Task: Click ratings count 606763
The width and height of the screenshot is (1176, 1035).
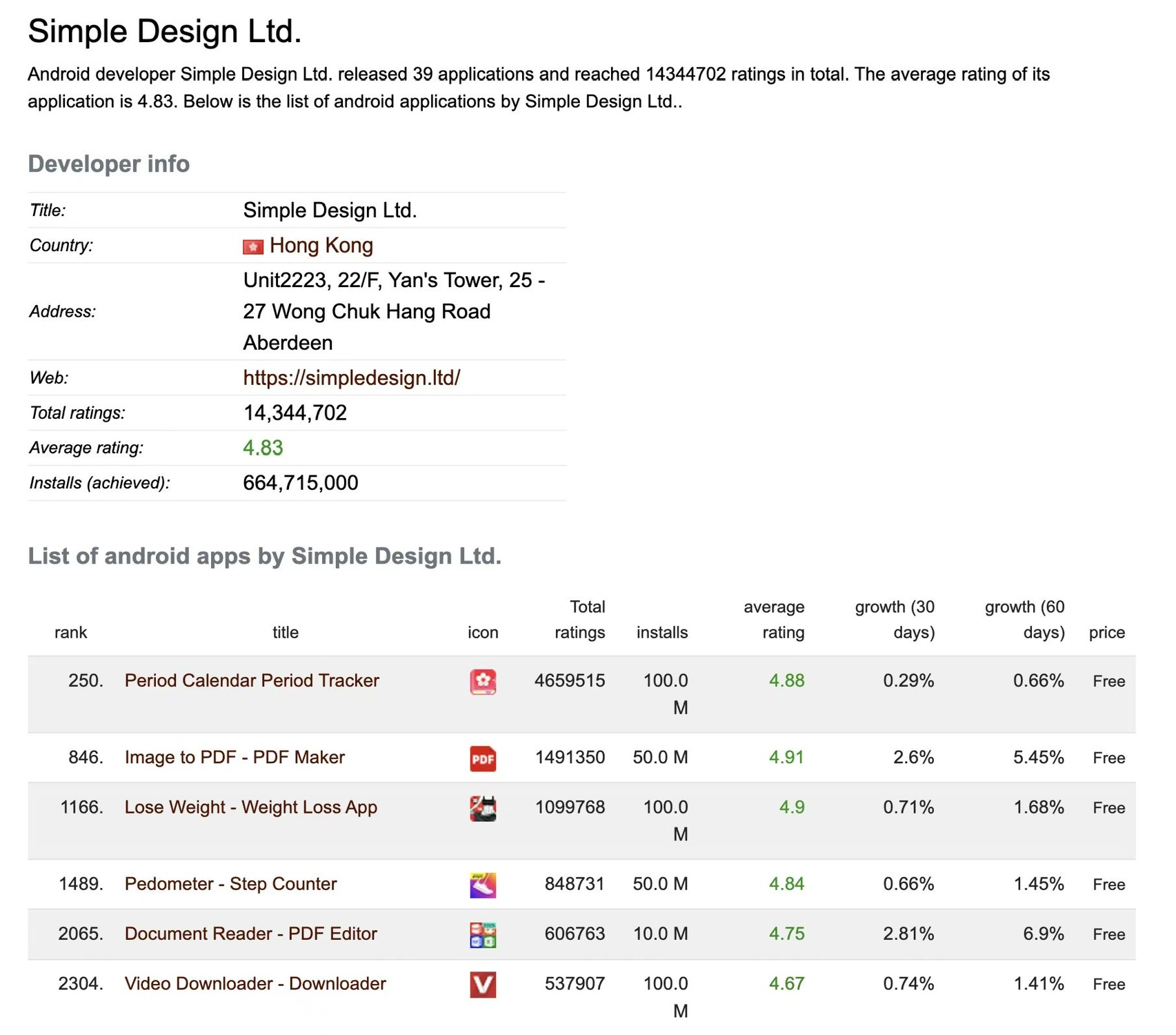Action: click(575, 934)
